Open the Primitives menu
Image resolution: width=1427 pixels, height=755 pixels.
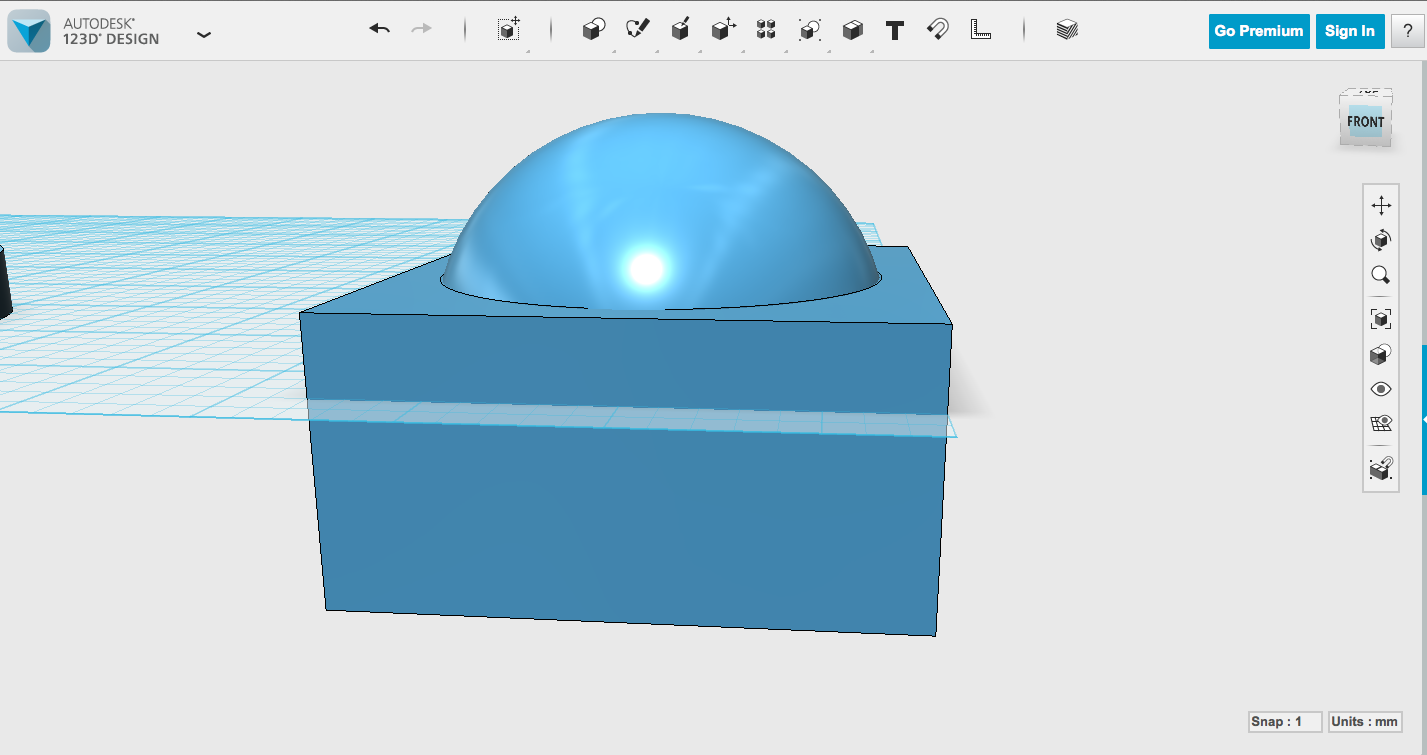pos(594,30)
